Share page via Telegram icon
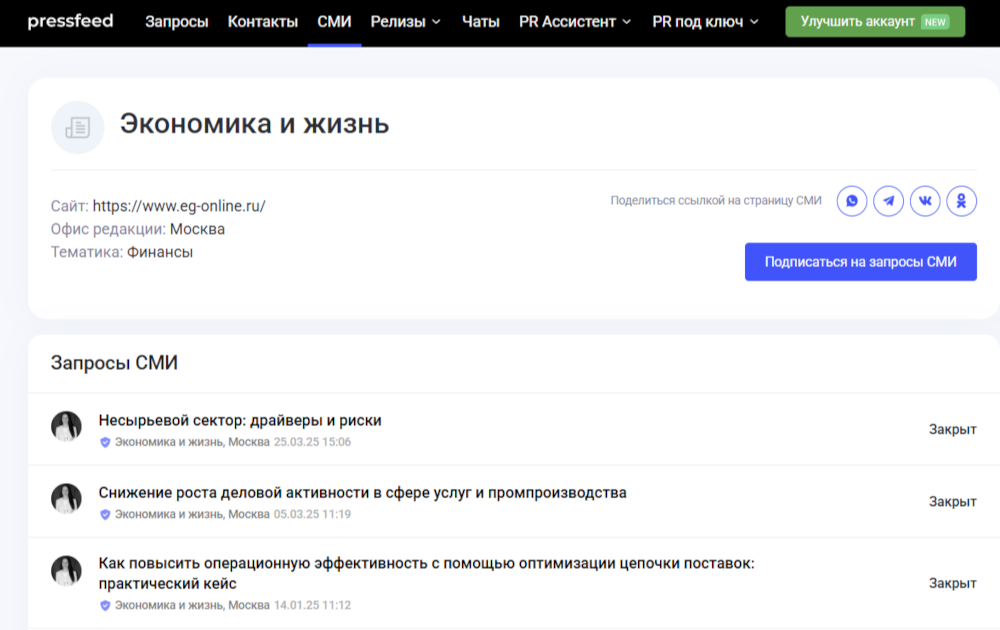The width and height of the screenshot is (1000, 630). (888, 201)
